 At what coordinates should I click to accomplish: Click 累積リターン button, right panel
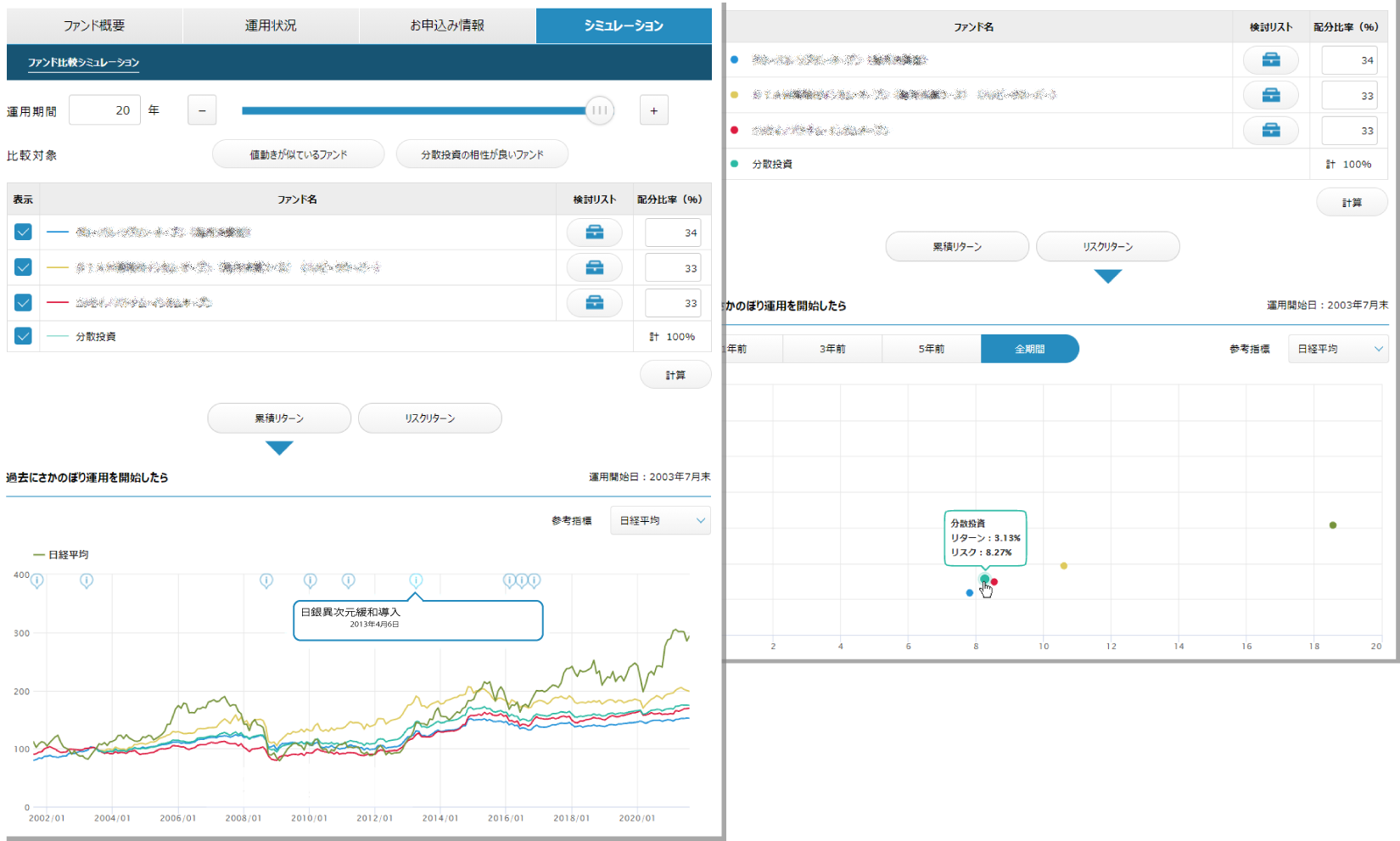957,247
